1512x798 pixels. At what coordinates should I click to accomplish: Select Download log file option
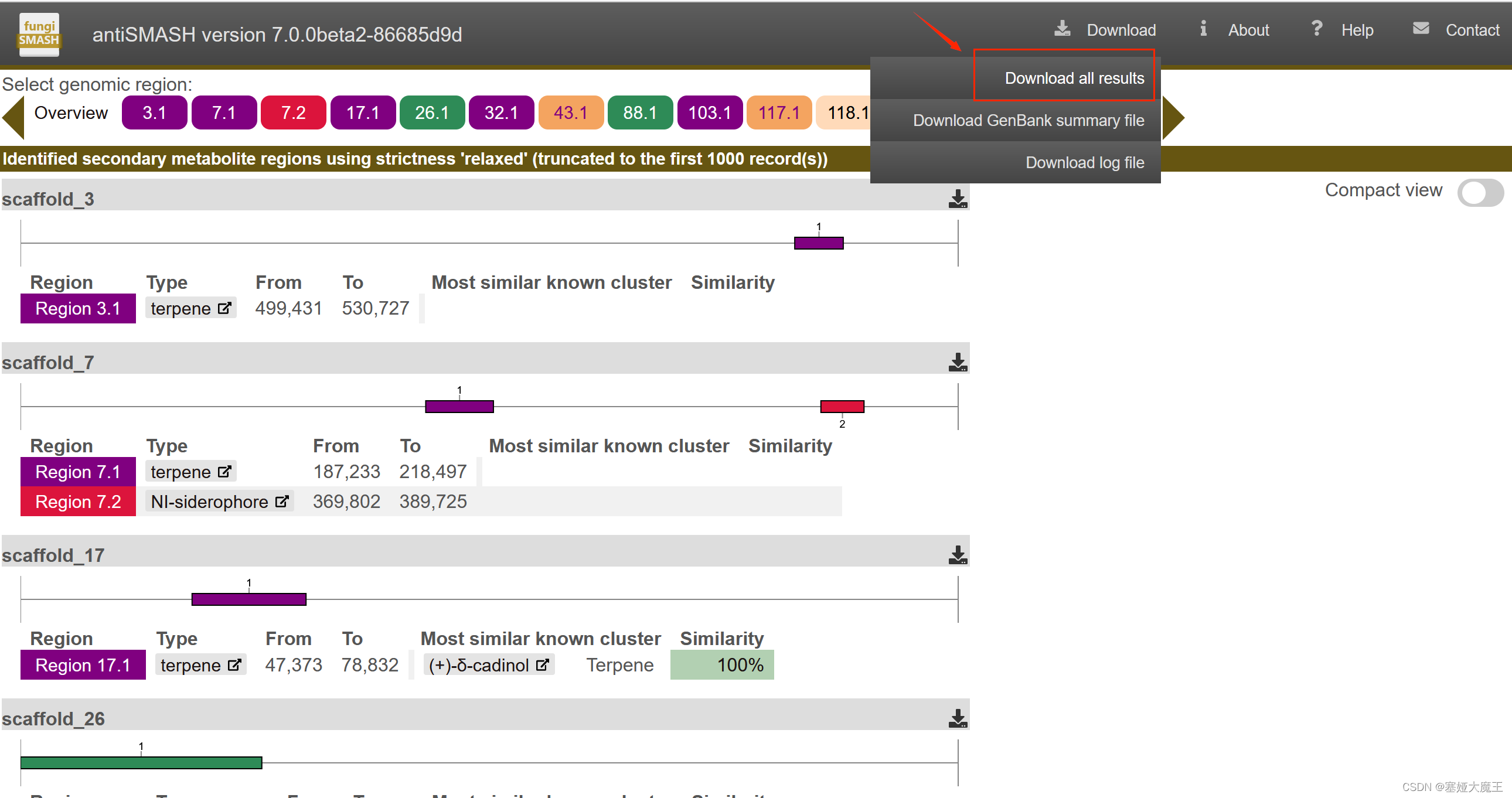(x=1084, y=162)
